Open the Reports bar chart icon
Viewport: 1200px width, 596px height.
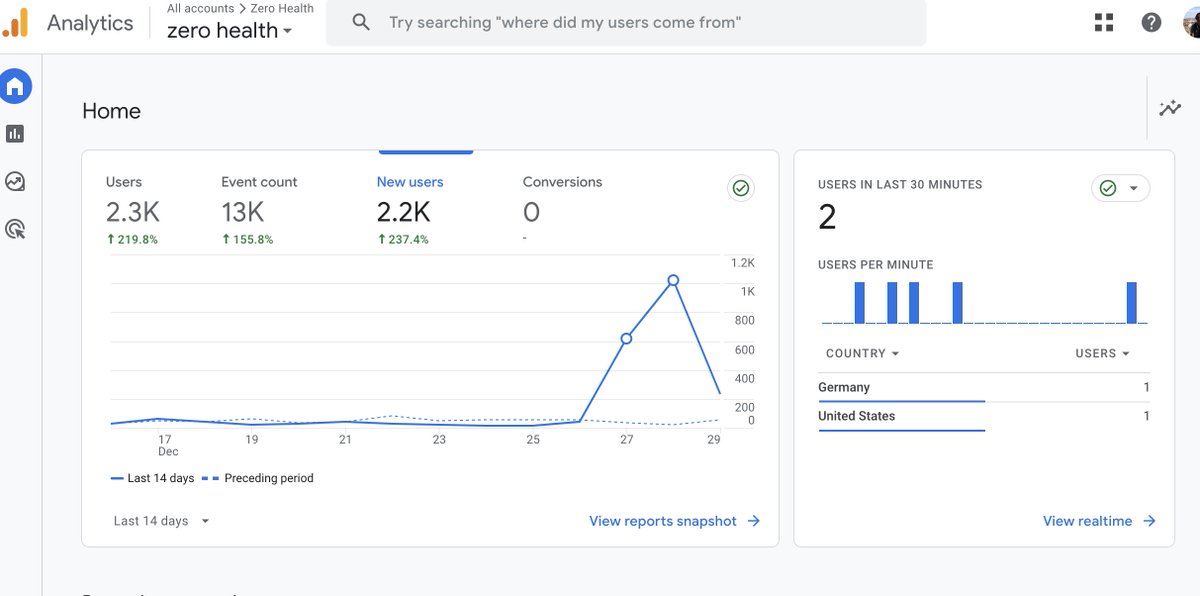coord(15,134)
